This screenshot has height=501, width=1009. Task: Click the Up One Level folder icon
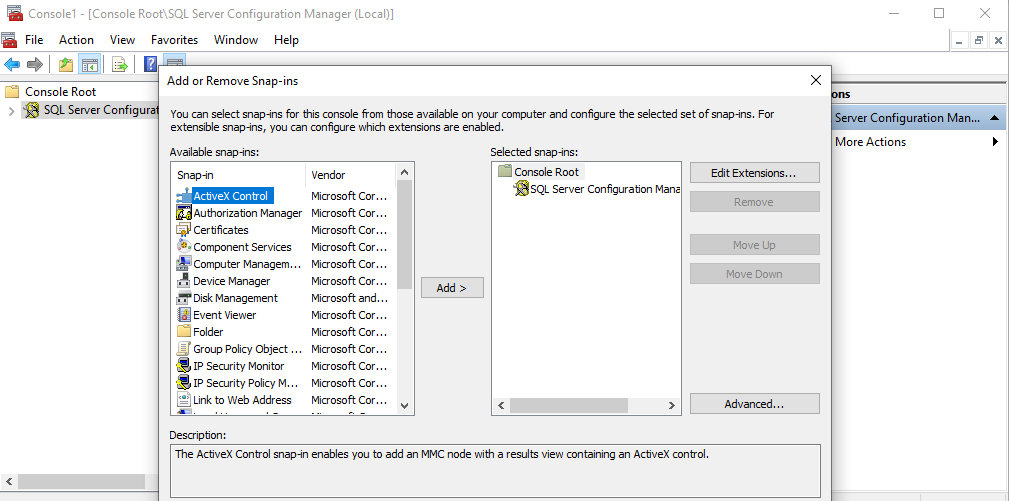66,64
